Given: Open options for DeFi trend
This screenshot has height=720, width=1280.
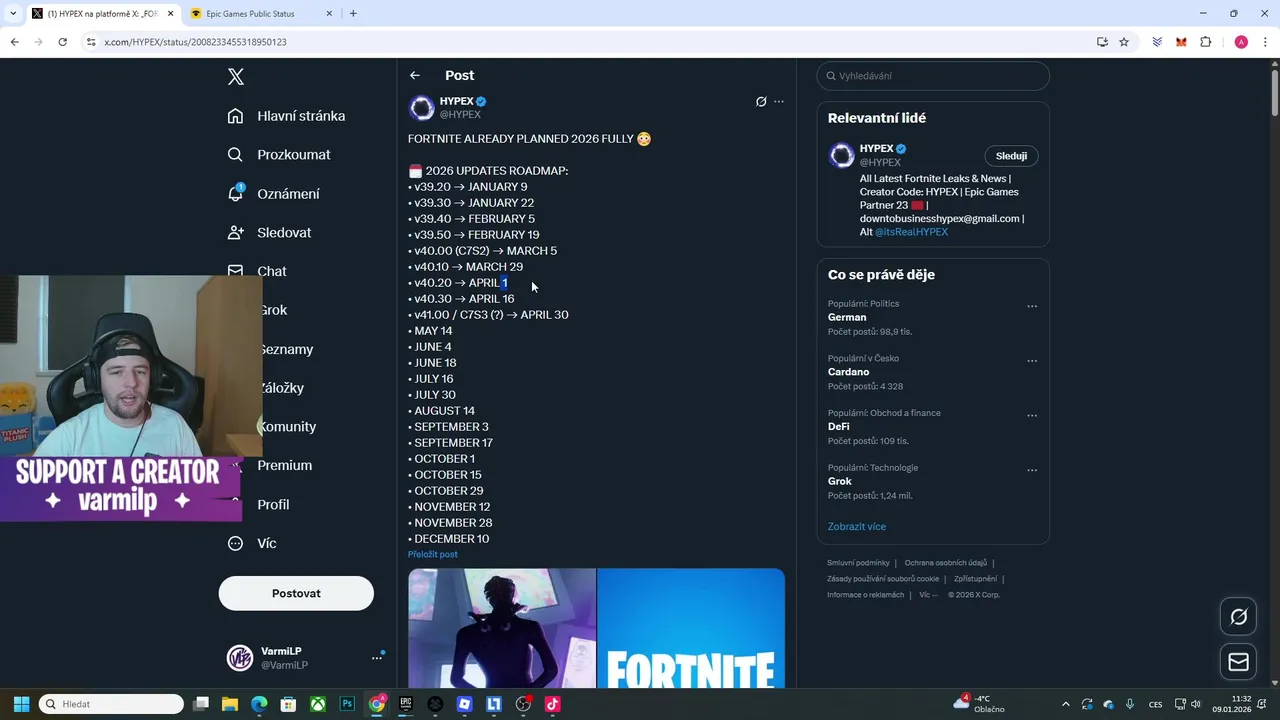Looking at the screenshot, I should pyautogui.click(x=1032, y=416).
